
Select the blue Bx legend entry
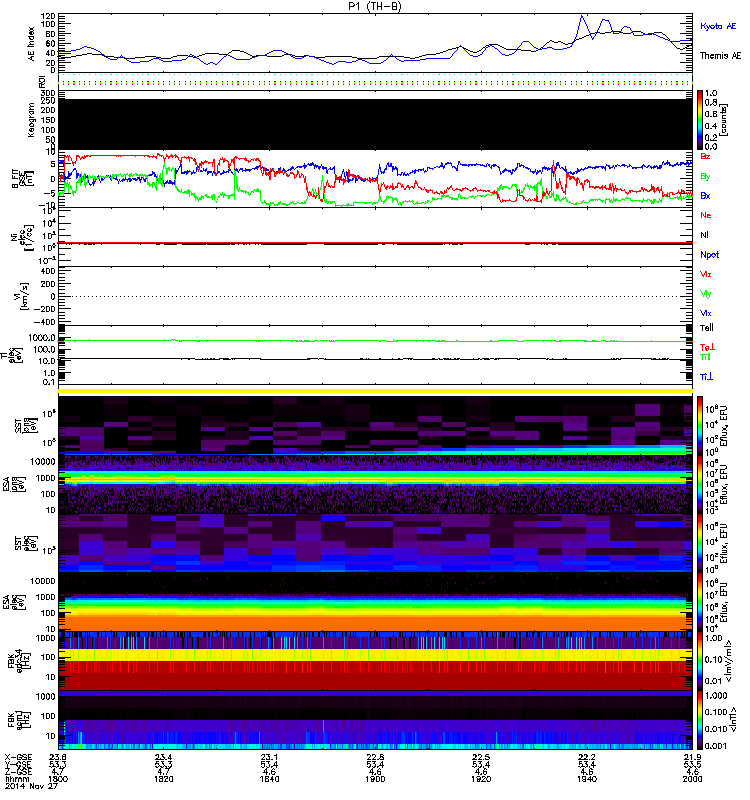click(x=706, y=196)
